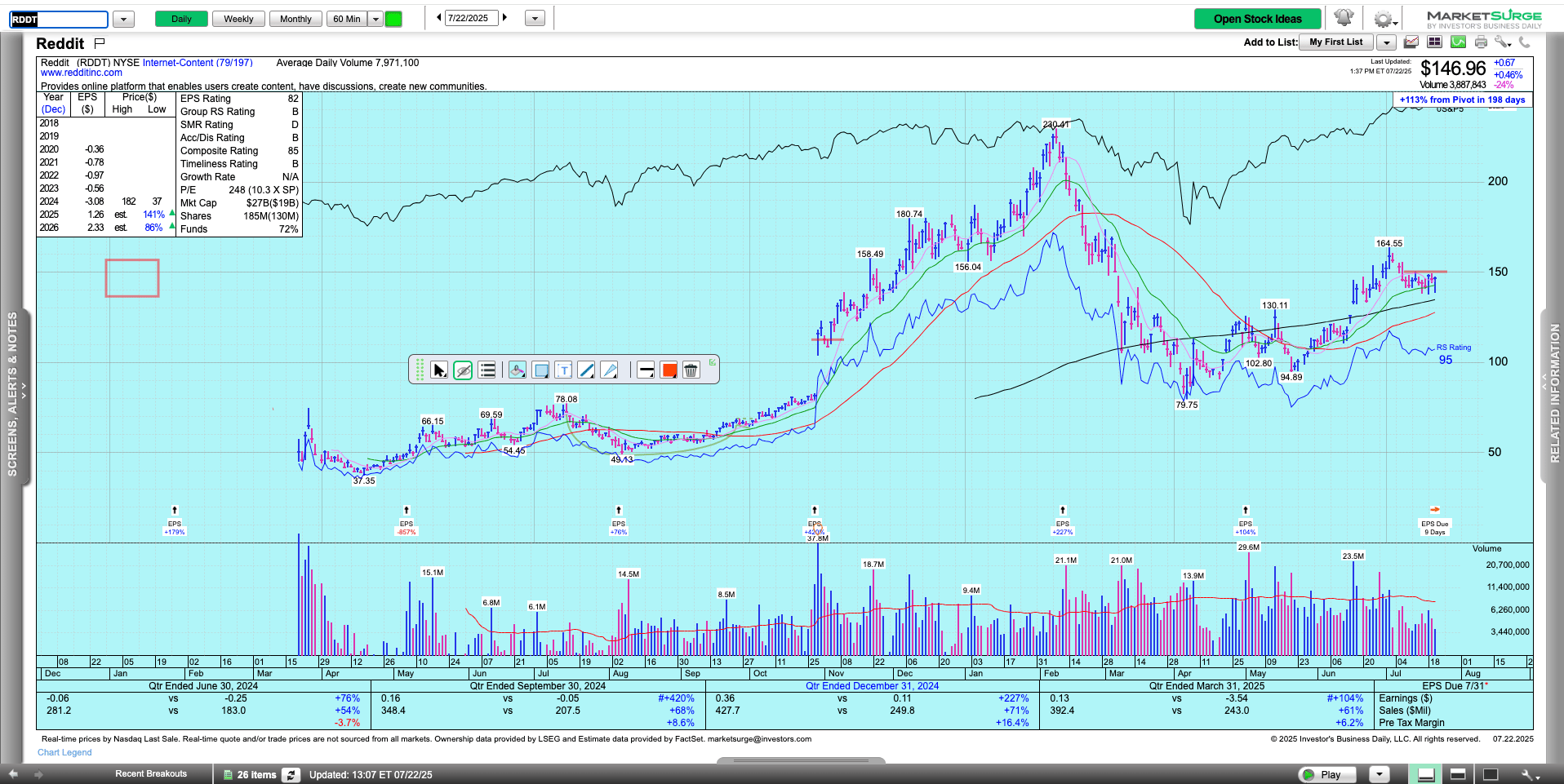
Task: Toggle the green real-time indicator button
Action: click(393, 19)
